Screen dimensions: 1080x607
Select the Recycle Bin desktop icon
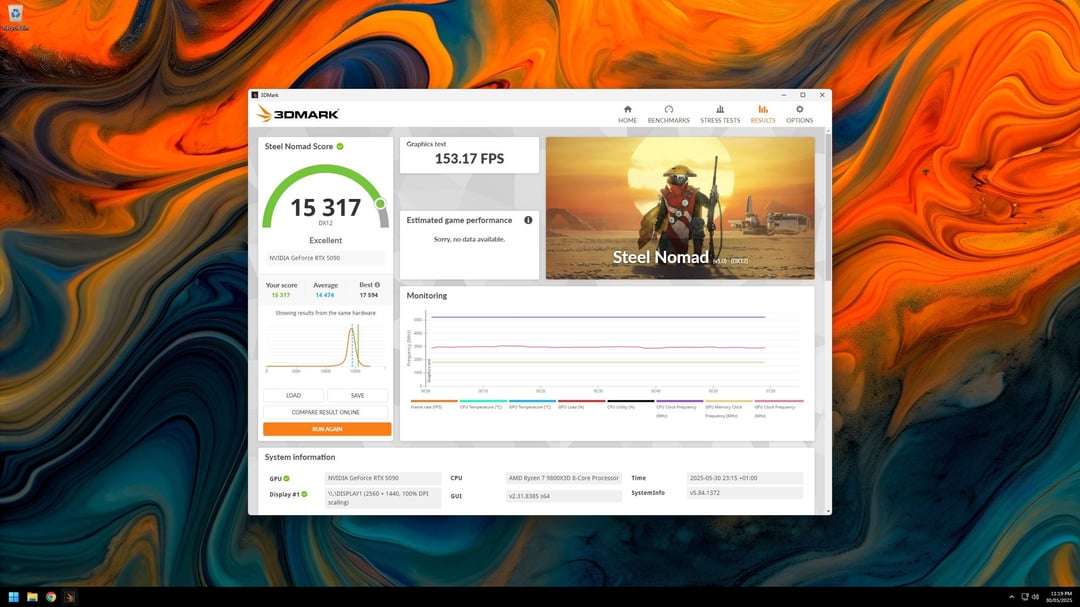[x=15, y=17]
